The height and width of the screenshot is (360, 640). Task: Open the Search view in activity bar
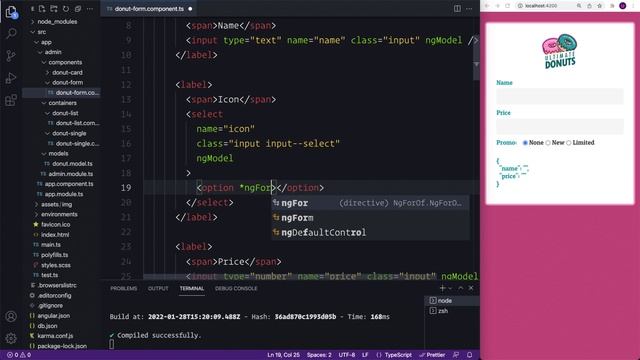(x=11, y=33)
